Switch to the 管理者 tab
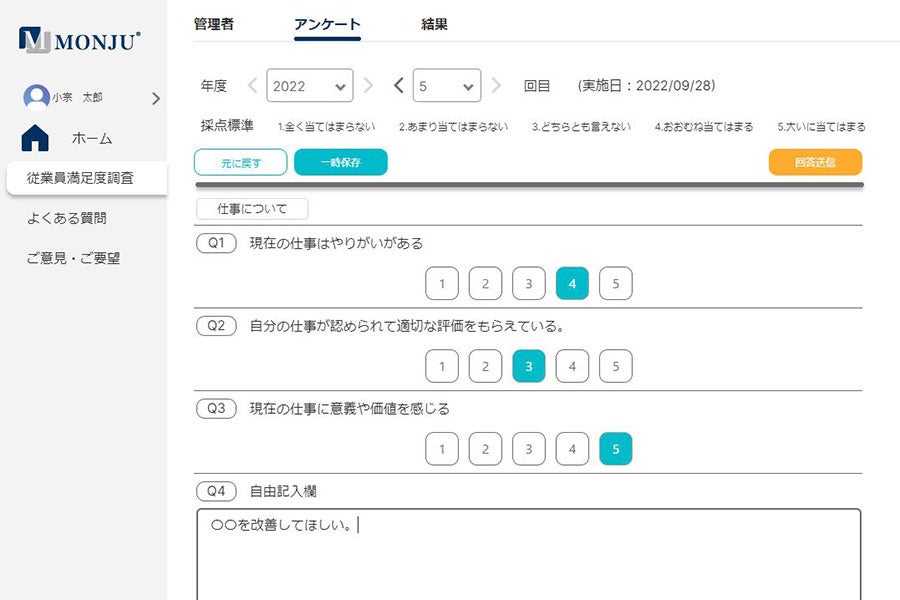The width and height of the screenshot is (900, 600). pyautogui.click(x=214, y=25)
